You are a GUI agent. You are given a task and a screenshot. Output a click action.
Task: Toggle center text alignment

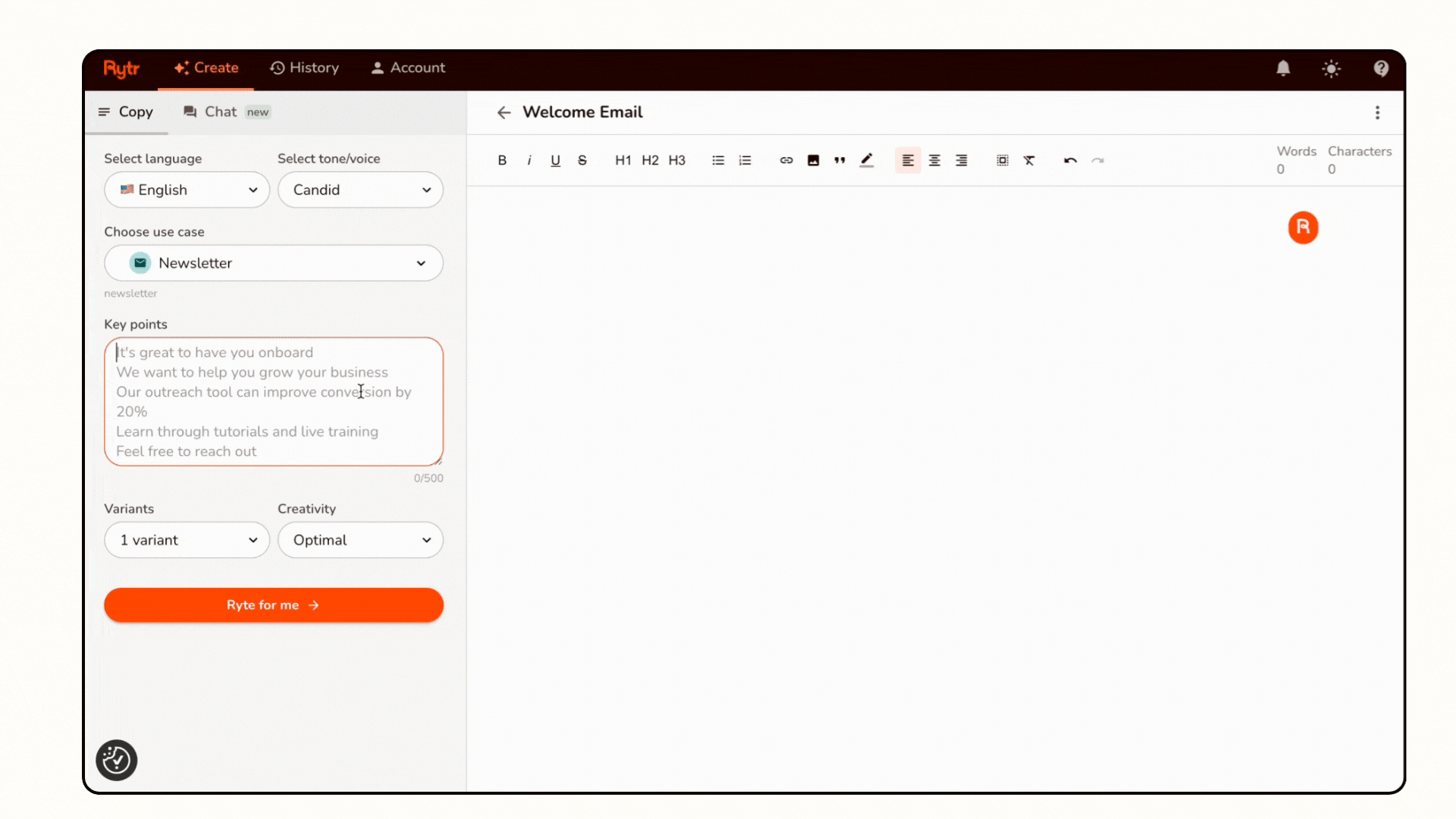tap(934, 160)
